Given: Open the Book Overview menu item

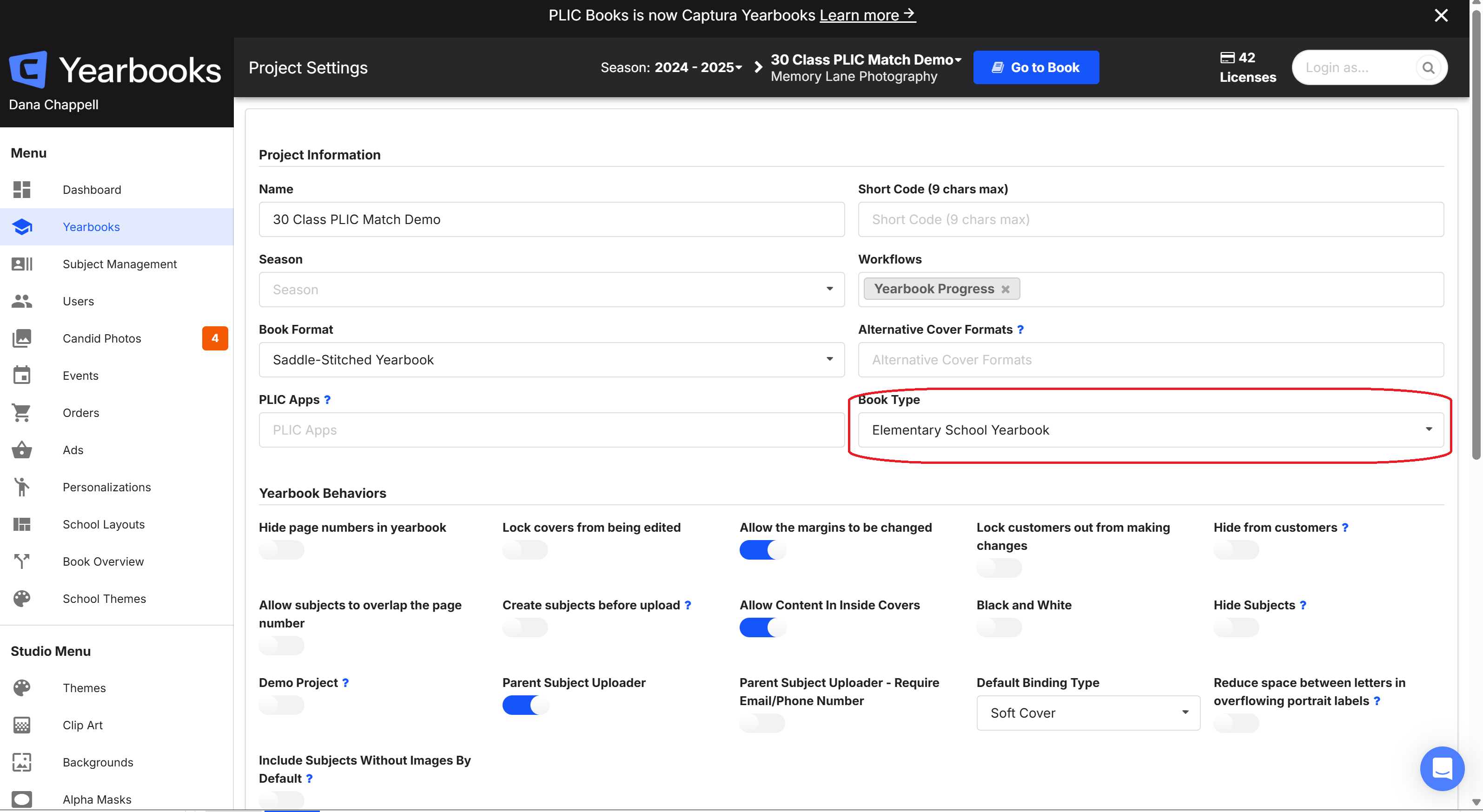Looking at the screenshot, I should [117, 561].
